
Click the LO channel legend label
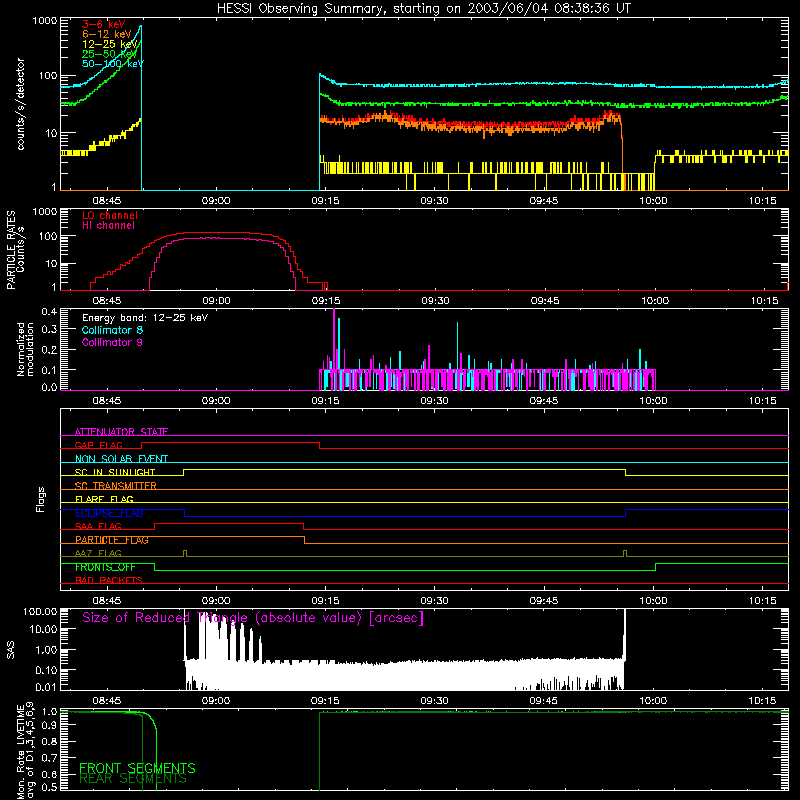tap(110, 215)
